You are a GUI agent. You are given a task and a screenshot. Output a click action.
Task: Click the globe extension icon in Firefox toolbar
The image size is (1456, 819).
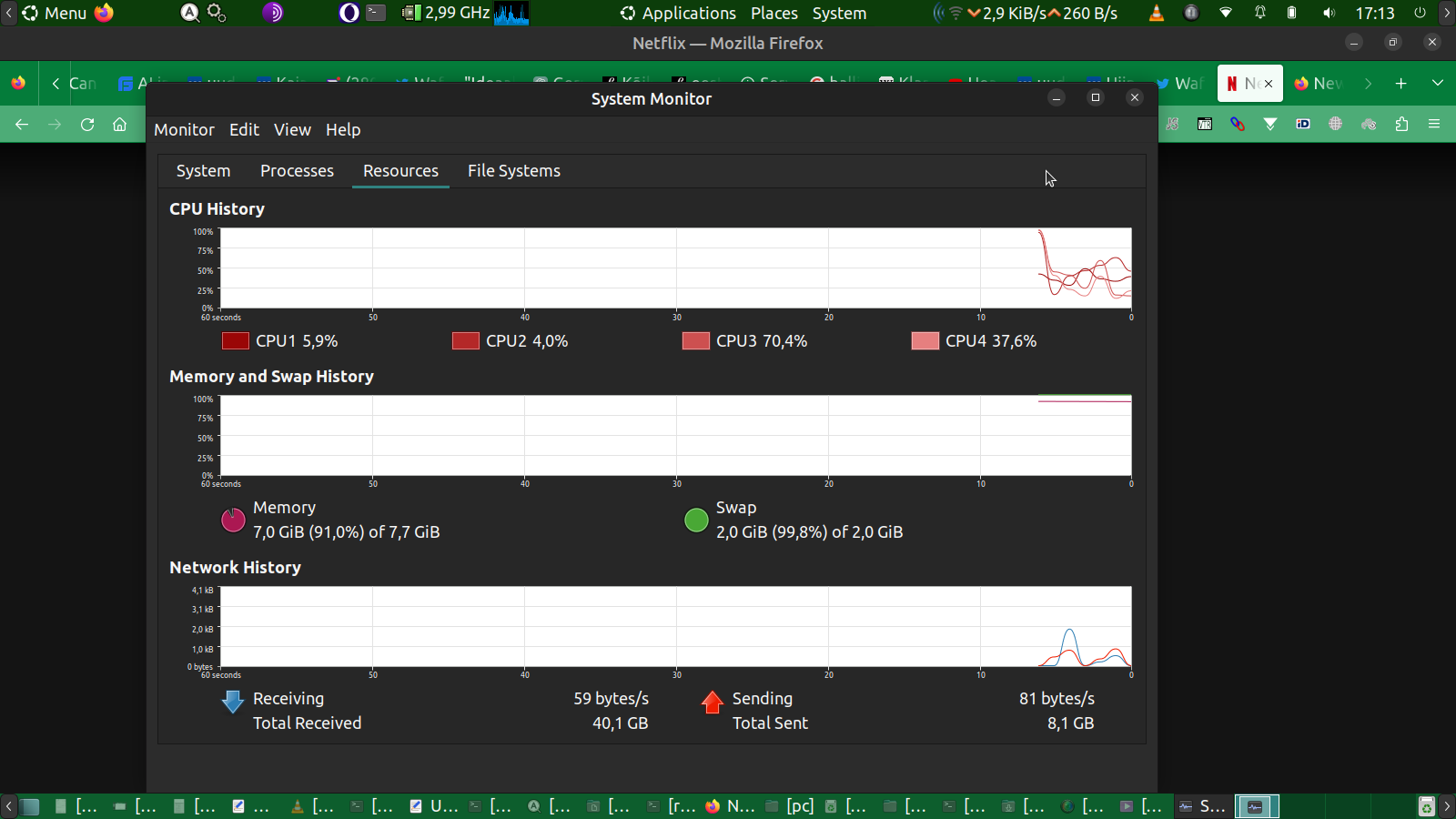coord(1336,125)
